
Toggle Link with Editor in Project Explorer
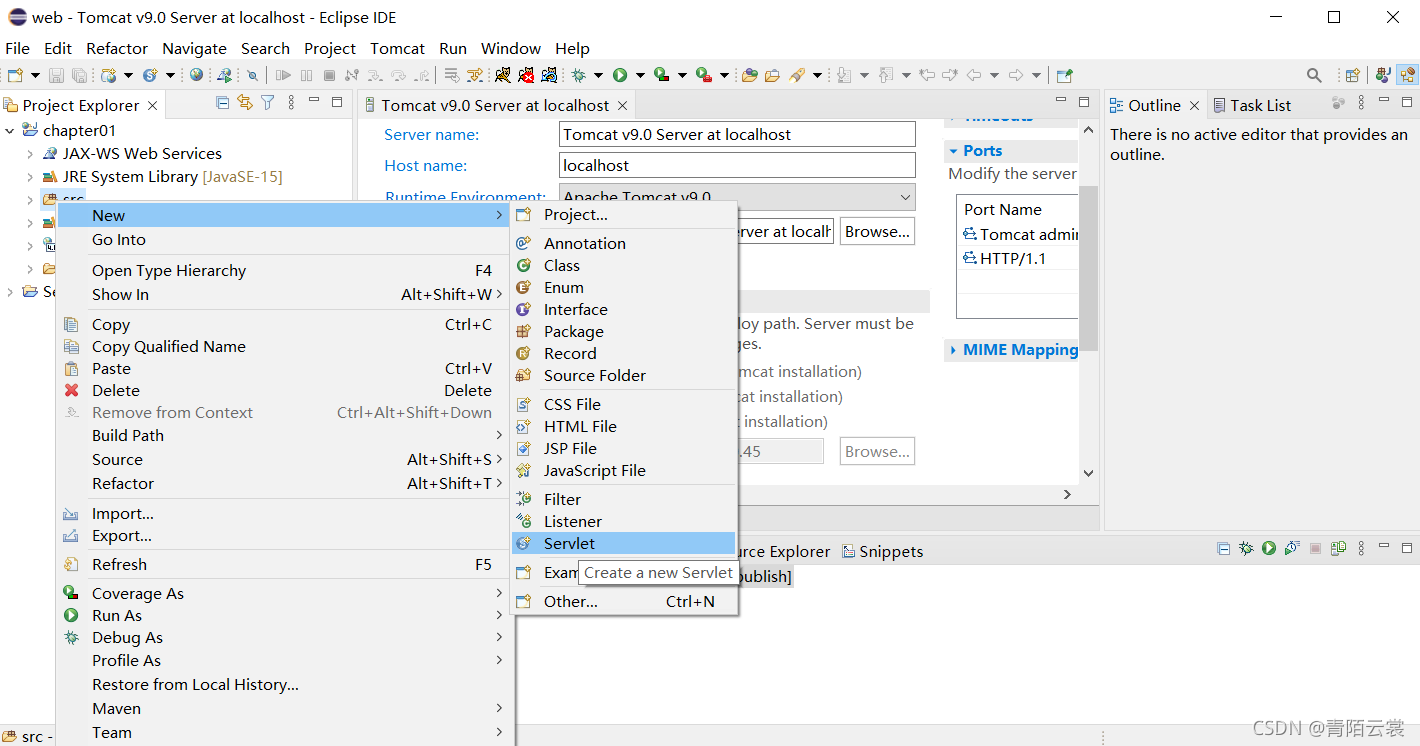pyautogui.click(x=245, y=103)
